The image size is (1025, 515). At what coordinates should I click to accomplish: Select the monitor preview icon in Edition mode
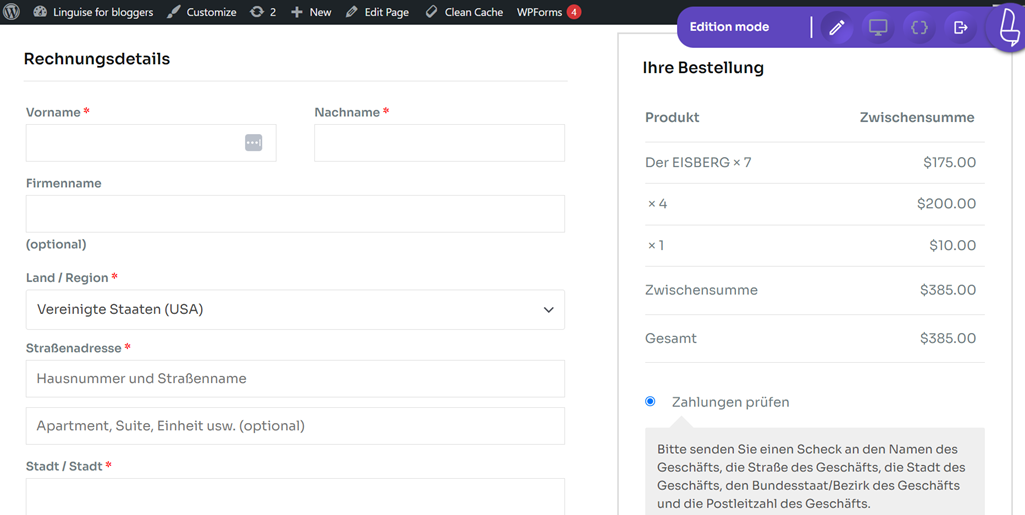tap(878, 27)
